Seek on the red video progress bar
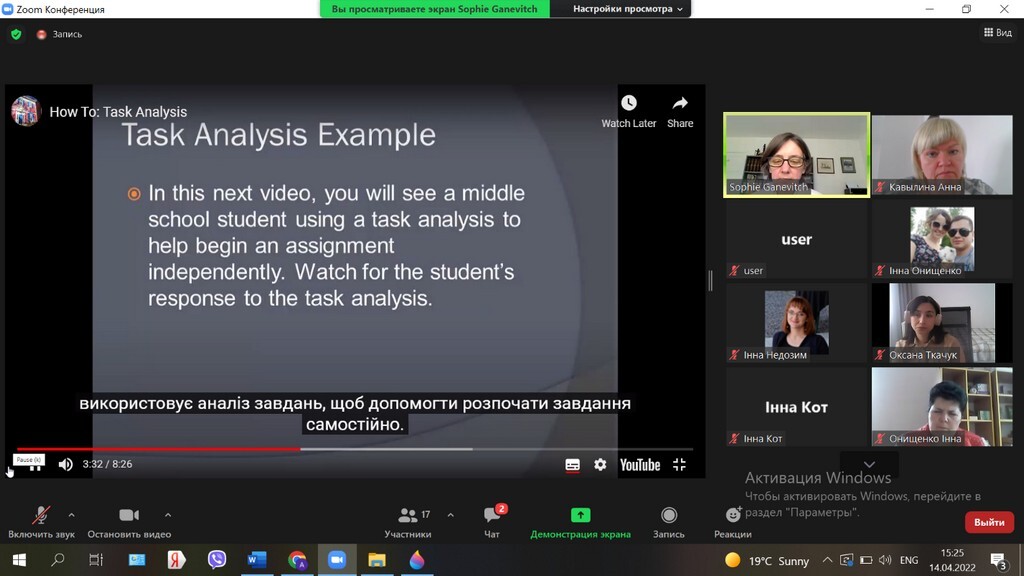The width and height of the screenshot is (1024, 576). point(158,449)
